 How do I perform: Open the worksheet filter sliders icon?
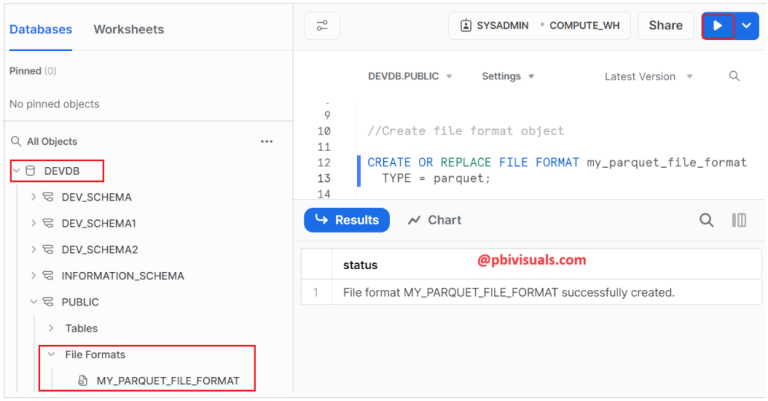(x=322, y=25)
